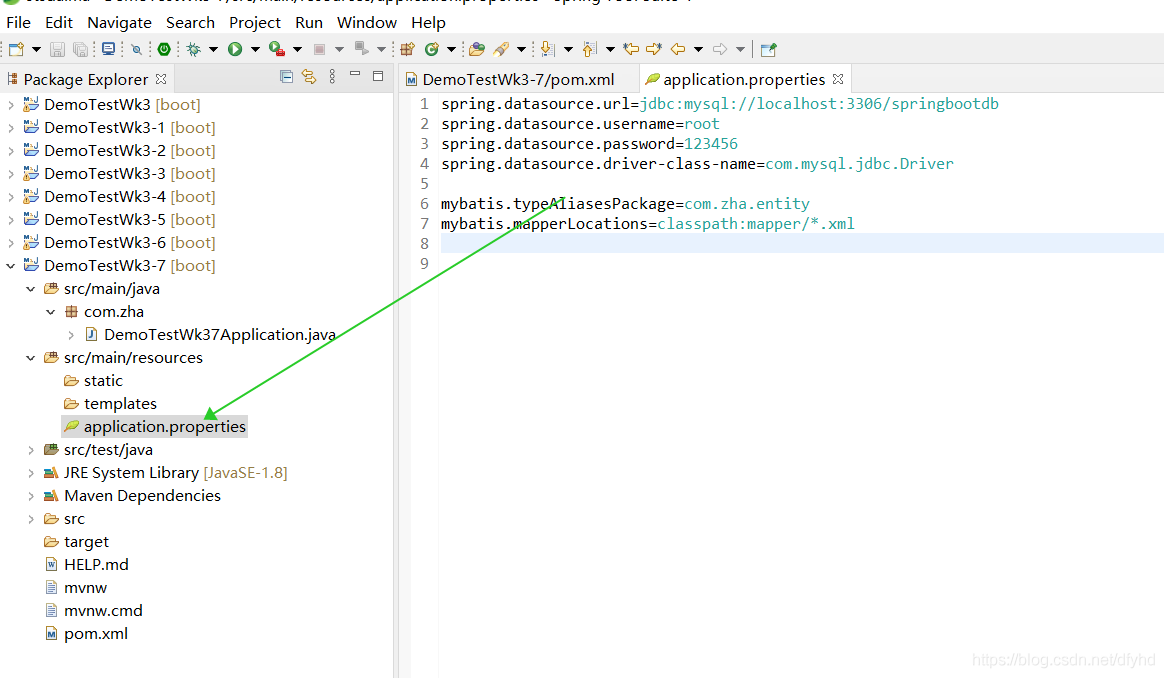Screen dimensions: 1164x678
Task: Click the Previous Annotation icon
Action: [x=589, y=50]
